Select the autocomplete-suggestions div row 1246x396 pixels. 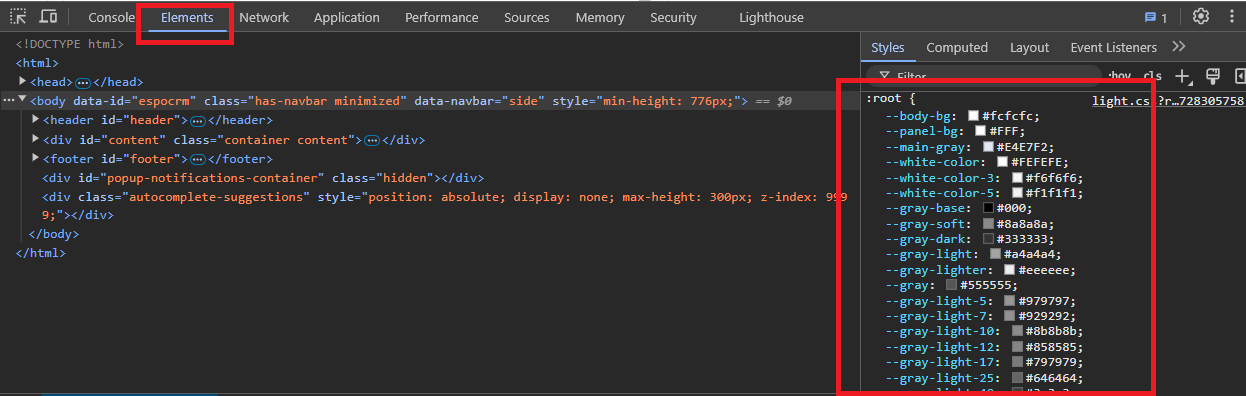[x=445, y=206]
